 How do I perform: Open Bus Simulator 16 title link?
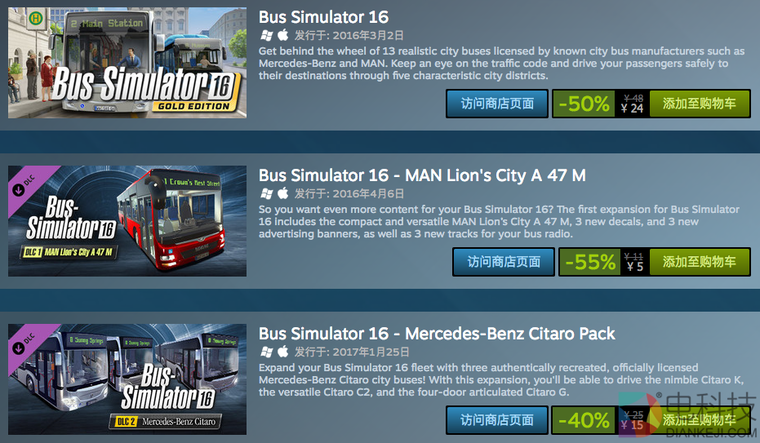click(324, 17)
